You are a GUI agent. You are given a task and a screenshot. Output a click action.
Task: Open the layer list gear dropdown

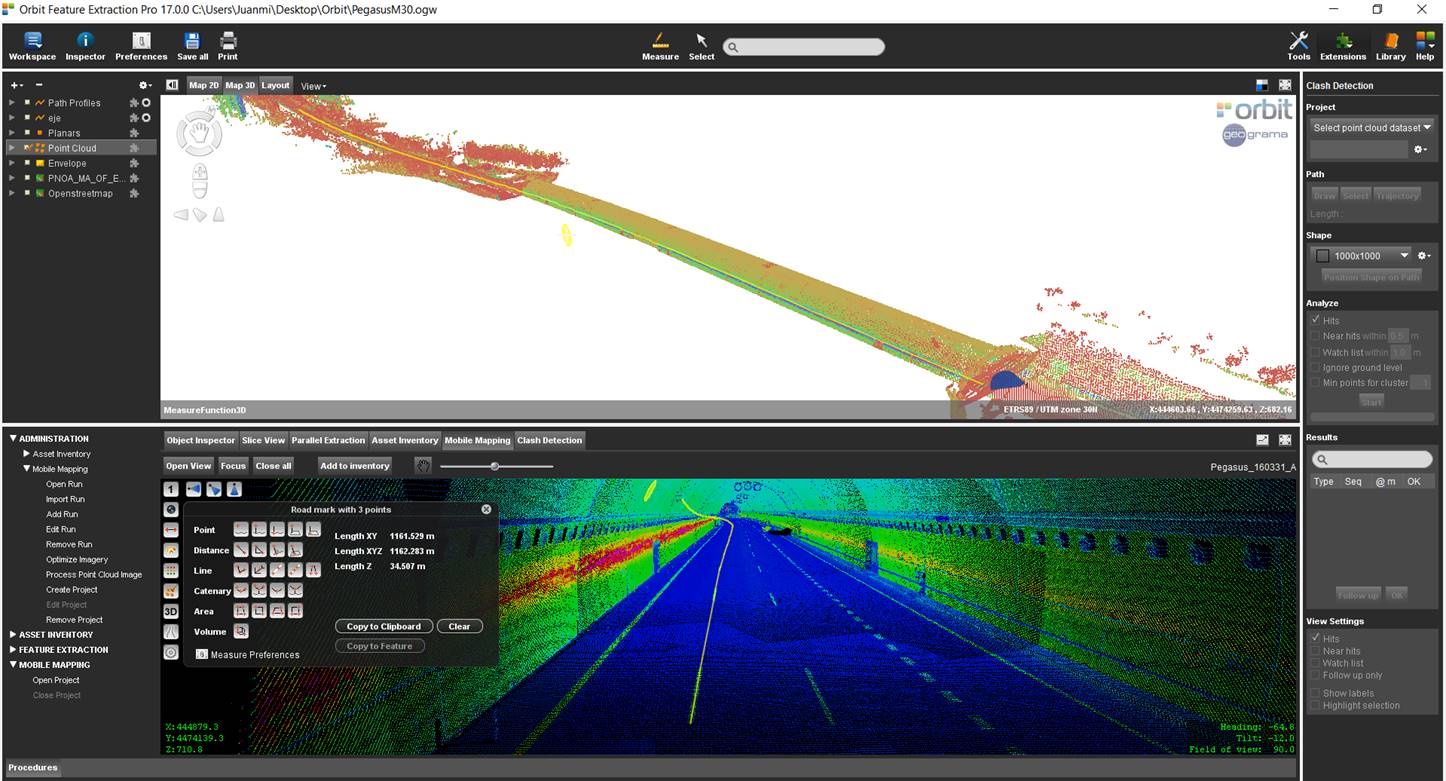145,85
